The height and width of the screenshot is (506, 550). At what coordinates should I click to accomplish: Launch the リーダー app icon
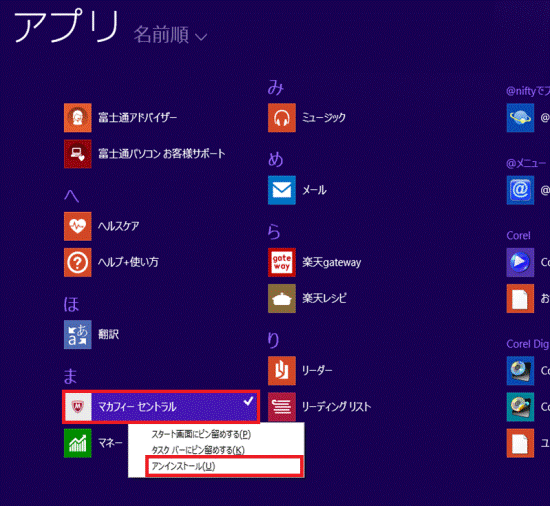[282, 371]
